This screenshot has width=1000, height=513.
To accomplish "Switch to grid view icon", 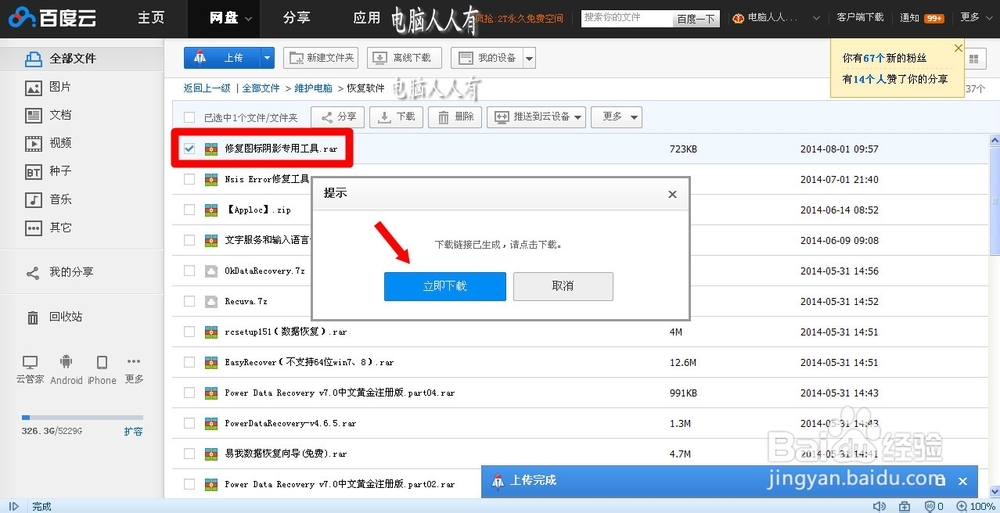I will 974,59.
